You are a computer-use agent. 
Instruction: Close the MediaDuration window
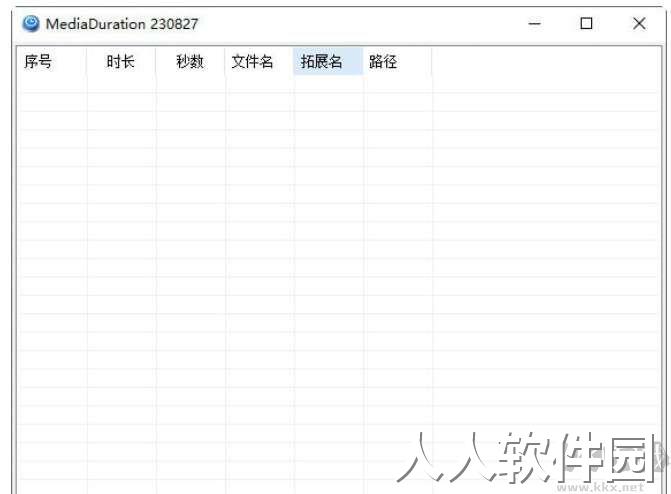coord(639,24)
